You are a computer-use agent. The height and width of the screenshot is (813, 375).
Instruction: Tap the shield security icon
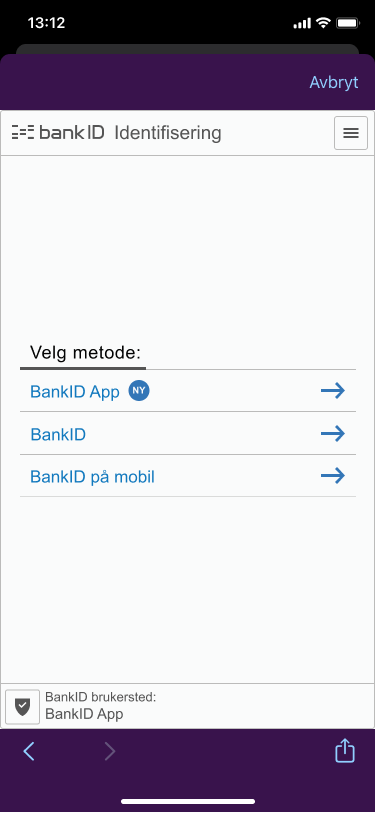point(22,706)
